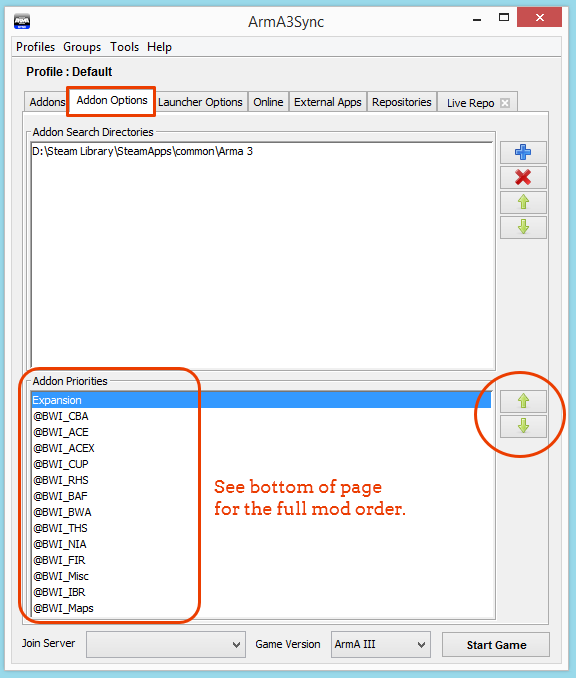Image resolution: width=576 pixels, height=678 pixels.
Task: Close the Live Repo tab
Action: (505, 103)
